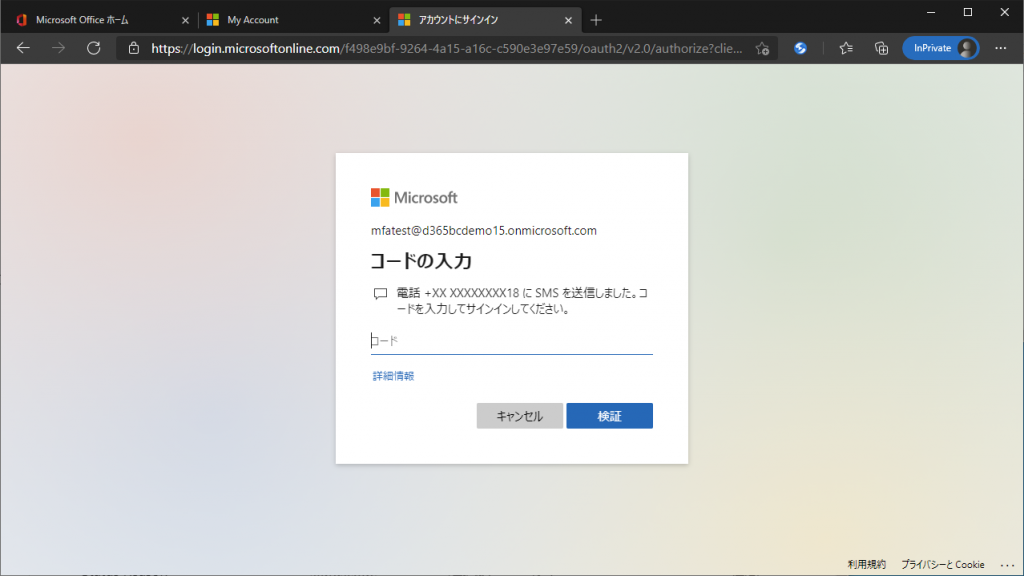1024x576 pixels.
Task: Close the Microsoft Office ホーム tab
Action: 185,20
